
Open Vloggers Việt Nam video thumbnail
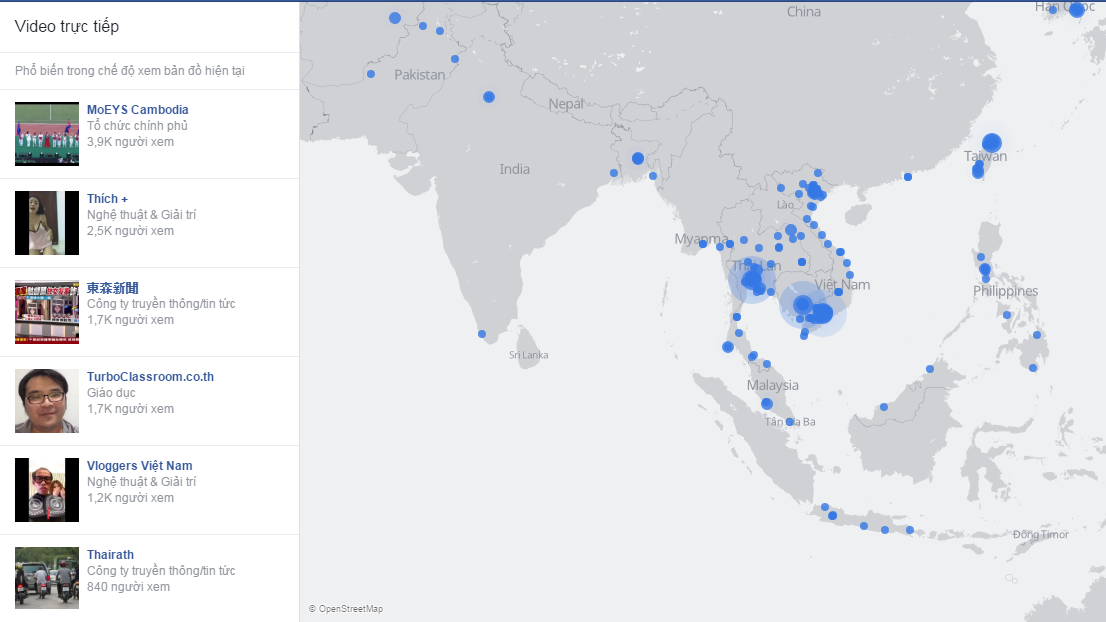[47, 489]
